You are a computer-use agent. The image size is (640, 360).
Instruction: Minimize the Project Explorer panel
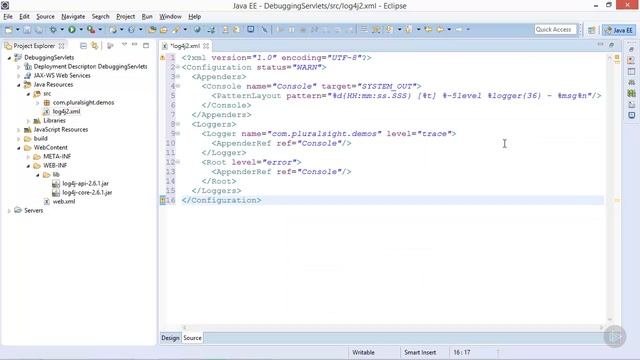[x=135, y=44]
